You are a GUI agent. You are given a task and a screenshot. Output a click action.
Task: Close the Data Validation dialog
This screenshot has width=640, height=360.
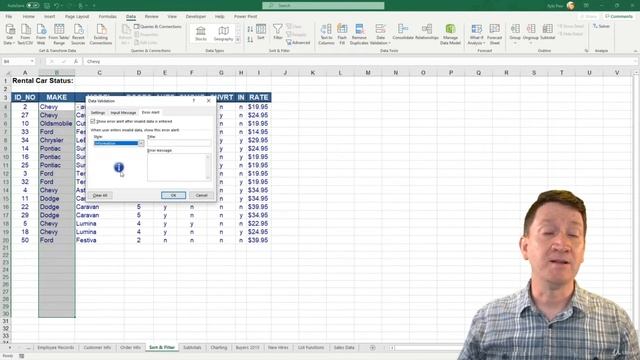[x=209, y=100]
